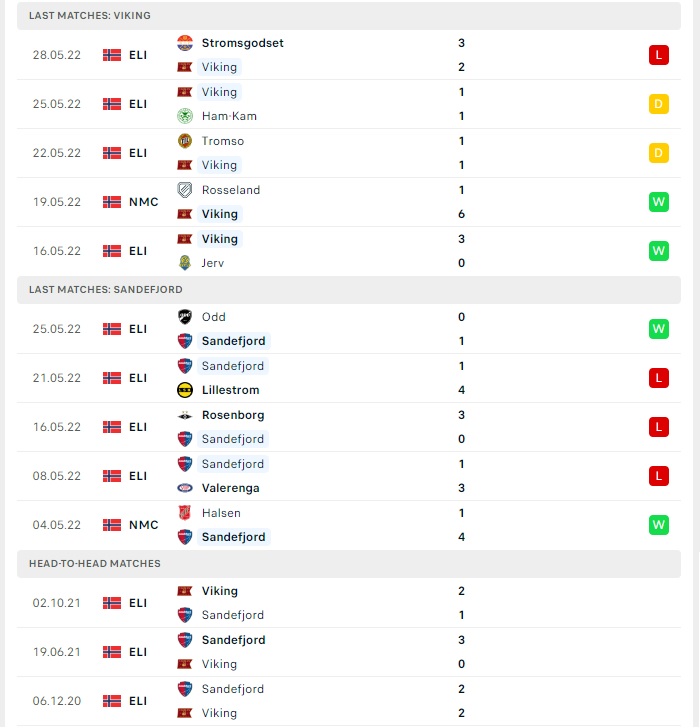Click the Ham-Kam club logo
Image resolution: width=700 pixels, height=728 pixels.
coord(185,116)
